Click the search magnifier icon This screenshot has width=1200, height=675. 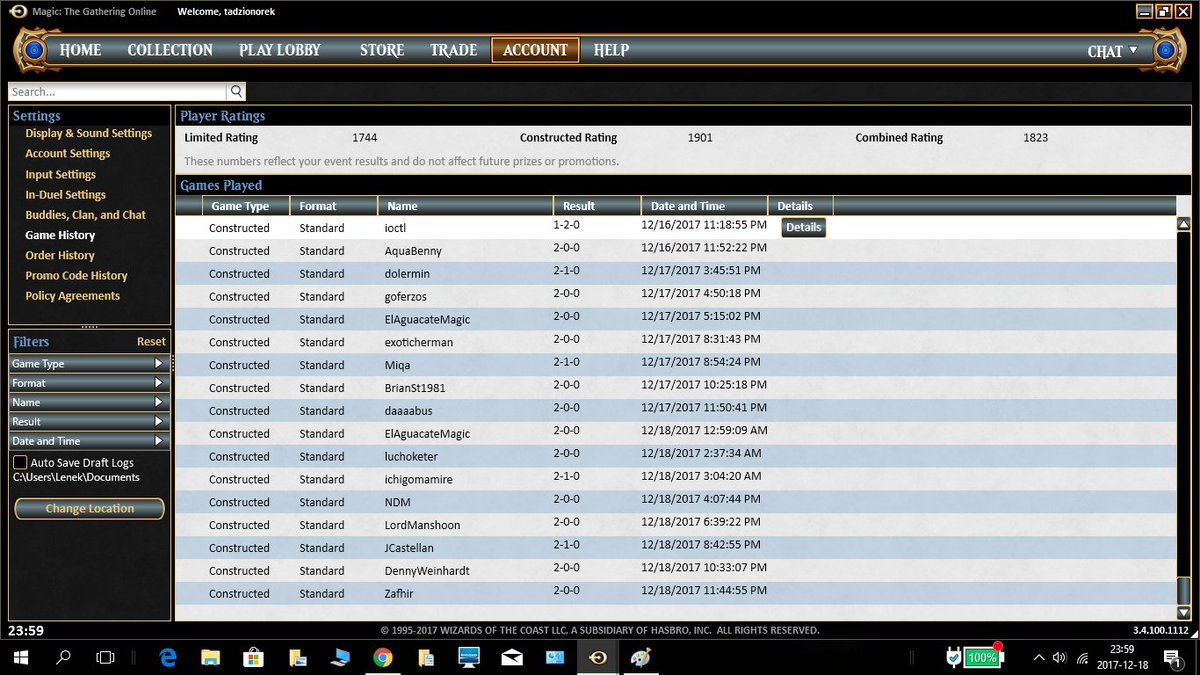(x=236, y=91)
